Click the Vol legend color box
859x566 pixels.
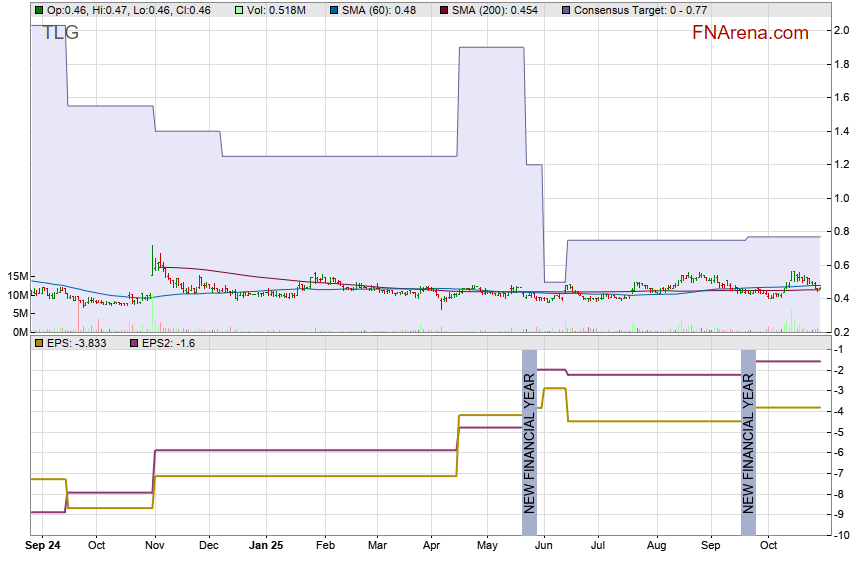(239, 10)
